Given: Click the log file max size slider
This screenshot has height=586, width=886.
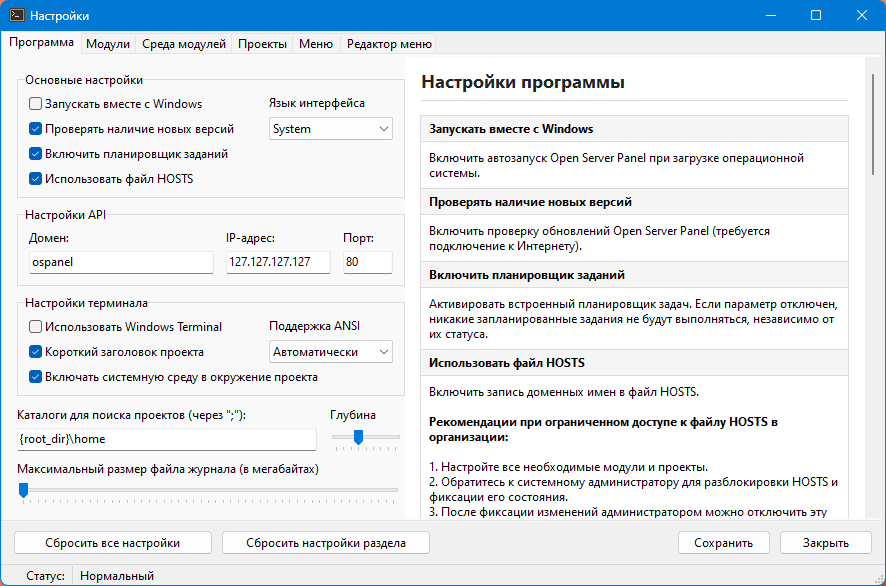Looking at the screenshot, I should [23, 489].
